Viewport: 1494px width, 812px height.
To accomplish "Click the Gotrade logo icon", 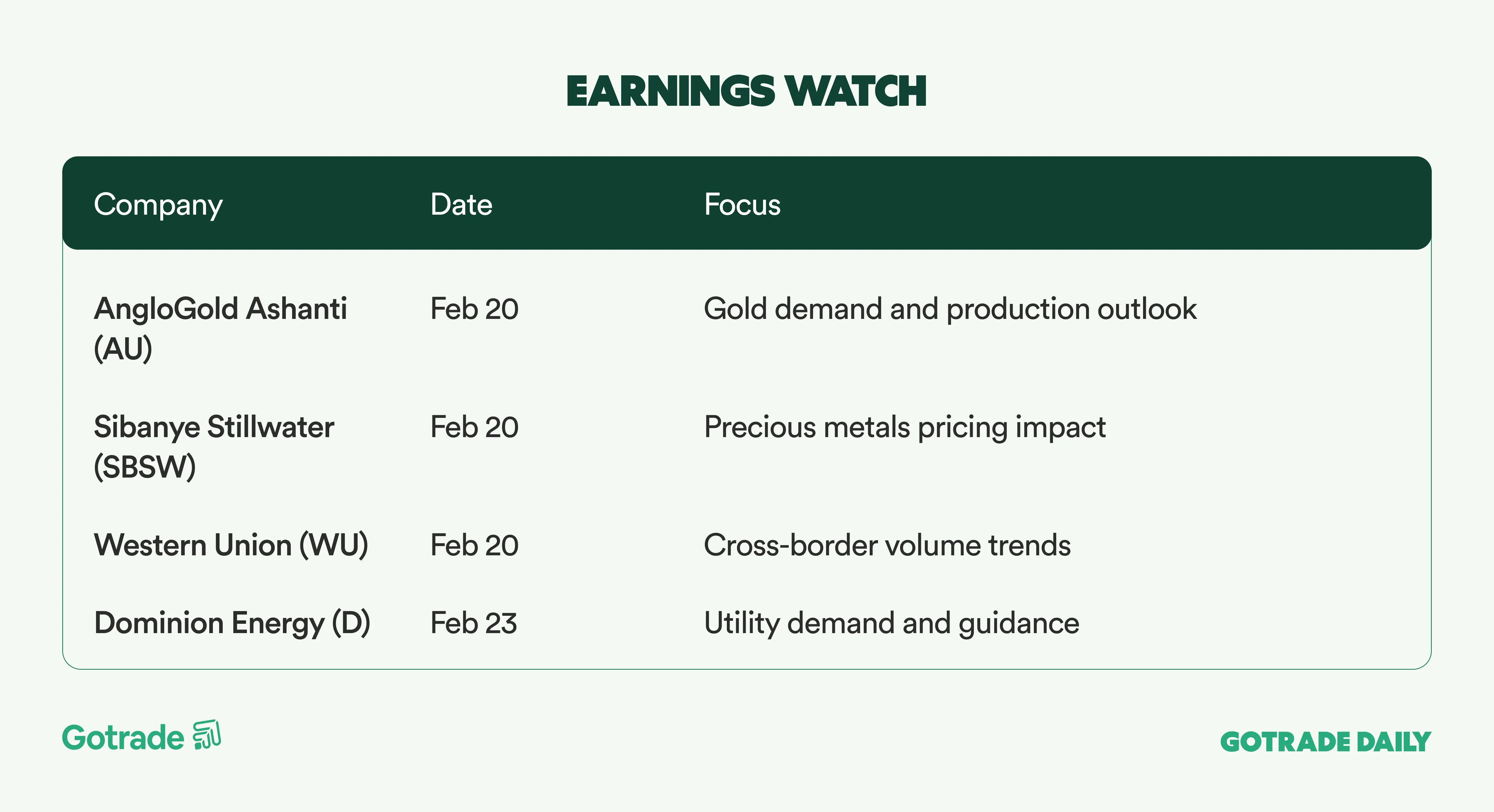I will 207,735.
